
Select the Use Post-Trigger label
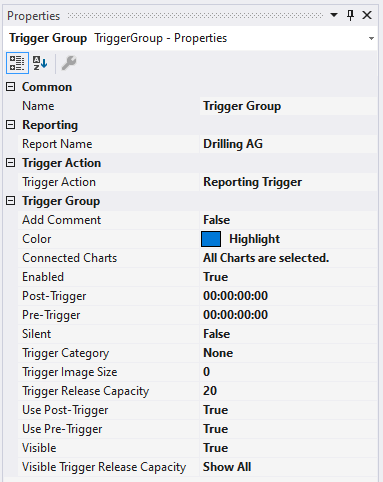65,410
